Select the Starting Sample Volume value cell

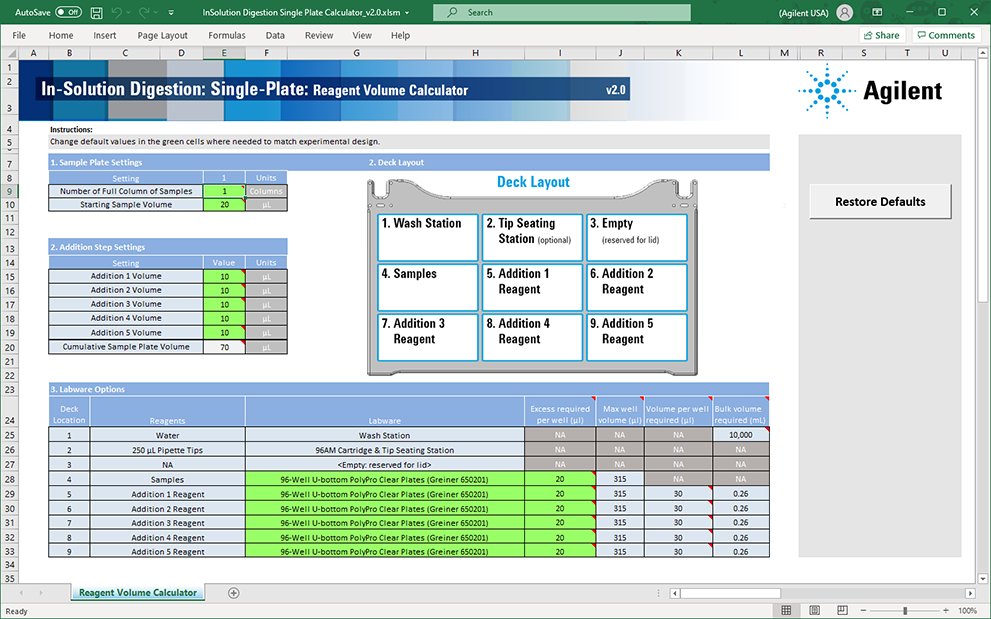[224, 205]
